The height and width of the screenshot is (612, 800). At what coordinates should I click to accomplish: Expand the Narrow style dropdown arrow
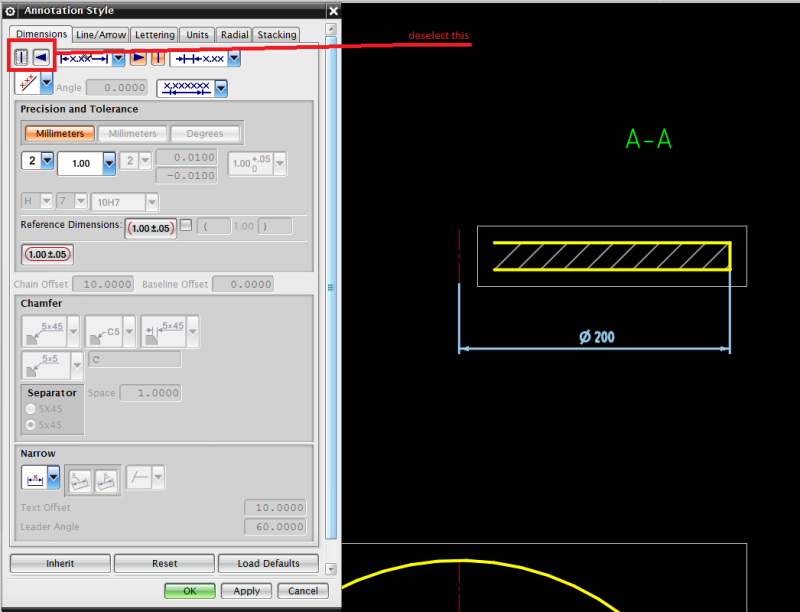54,478
